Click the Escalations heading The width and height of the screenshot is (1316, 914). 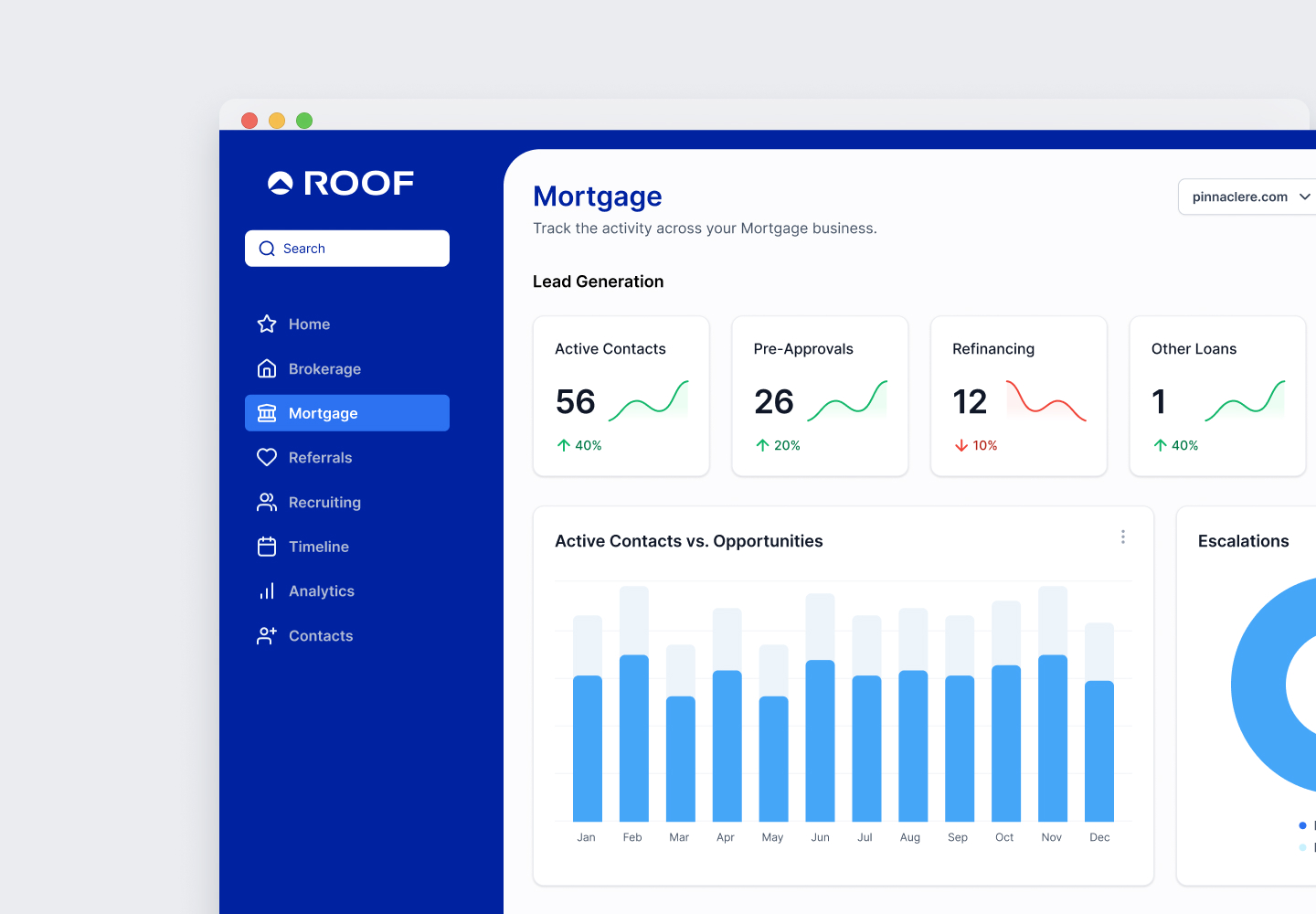click(x=1244, y=541)
